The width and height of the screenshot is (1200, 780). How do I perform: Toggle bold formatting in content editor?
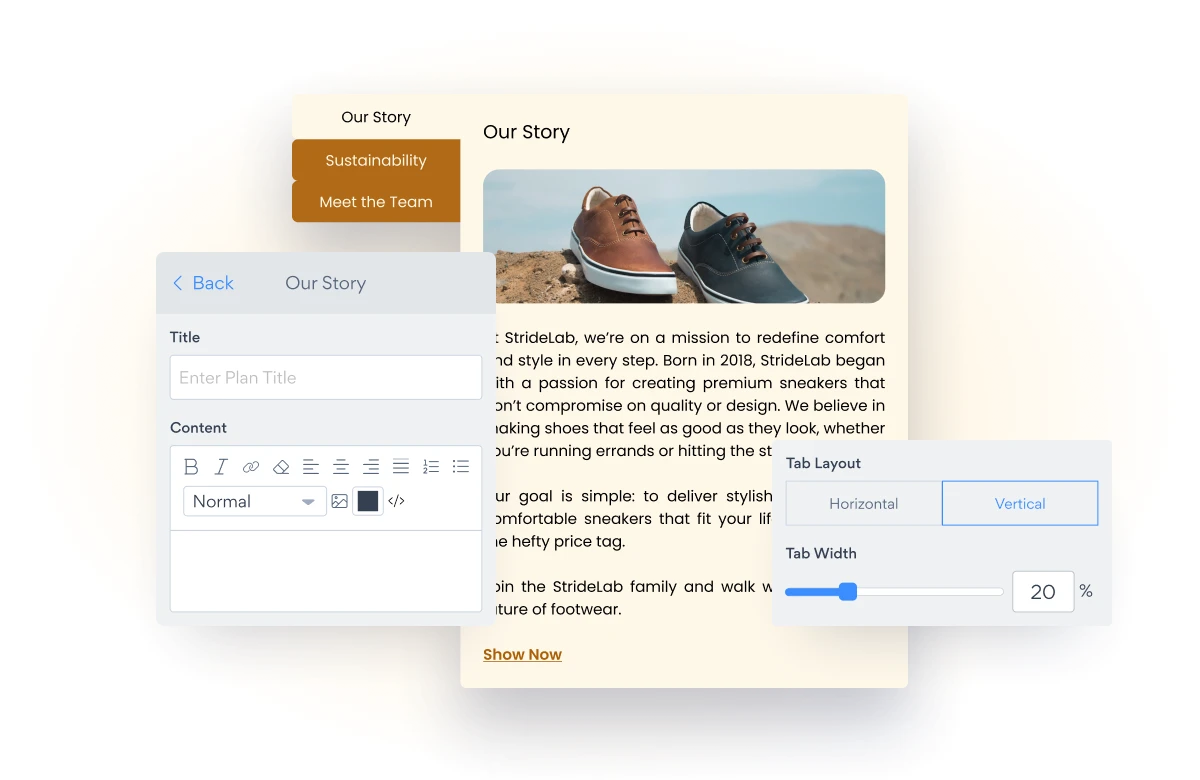click(192, 467)
